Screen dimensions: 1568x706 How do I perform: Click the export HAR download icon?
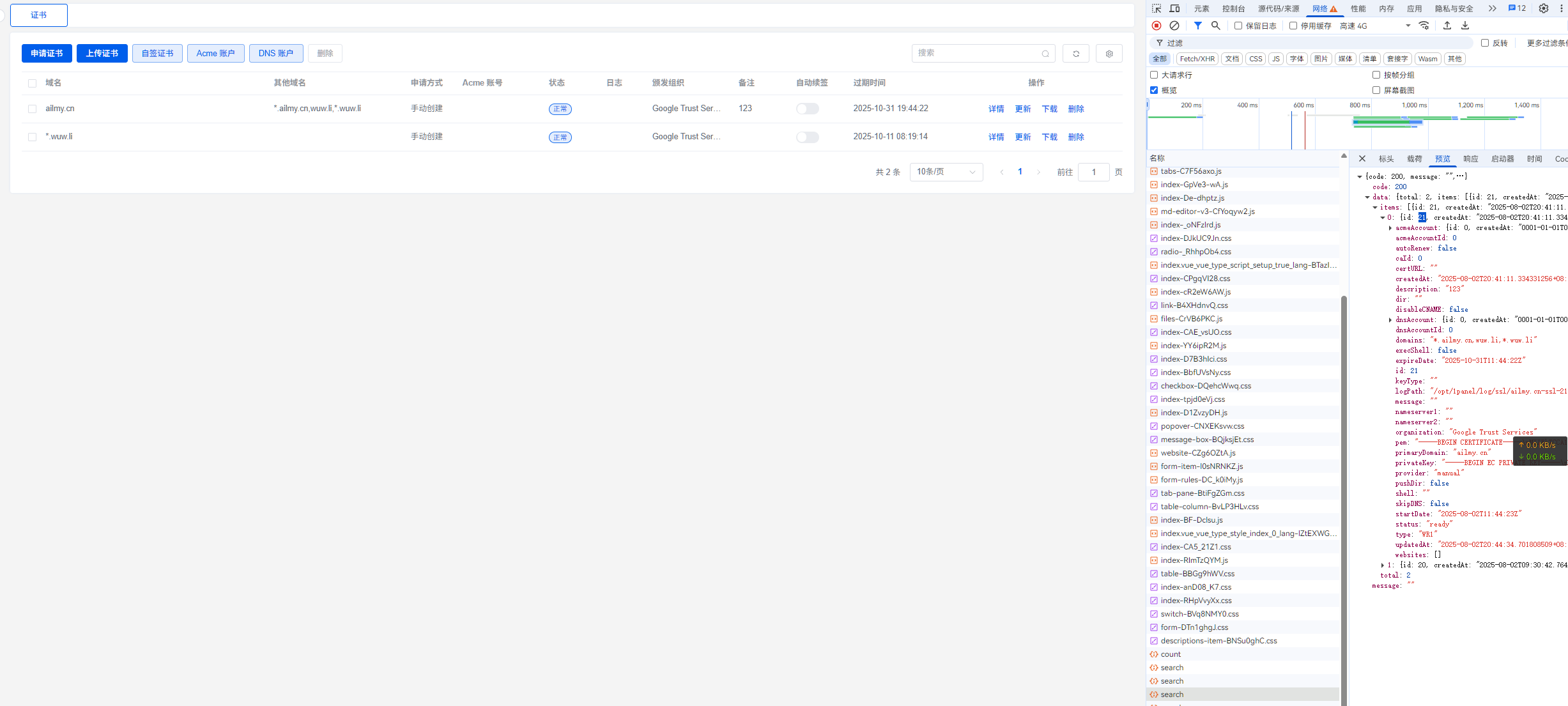(x=1465, y=26)
